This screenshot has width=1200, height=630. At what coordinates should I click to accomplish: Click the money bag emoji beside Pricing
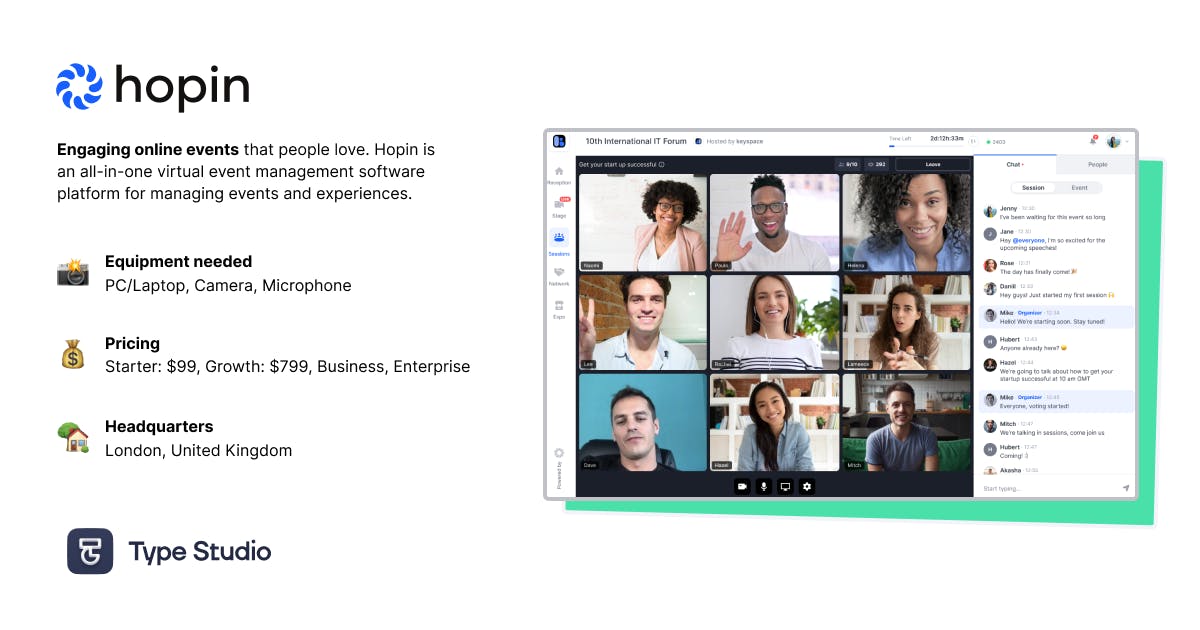[73, 354]
